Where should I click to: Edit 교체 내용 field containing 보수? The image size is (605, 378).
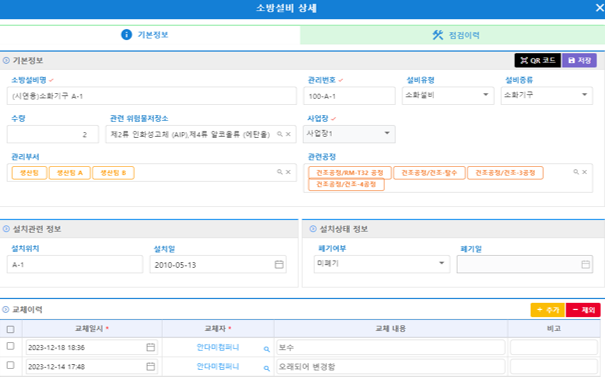tap(391, 348)
